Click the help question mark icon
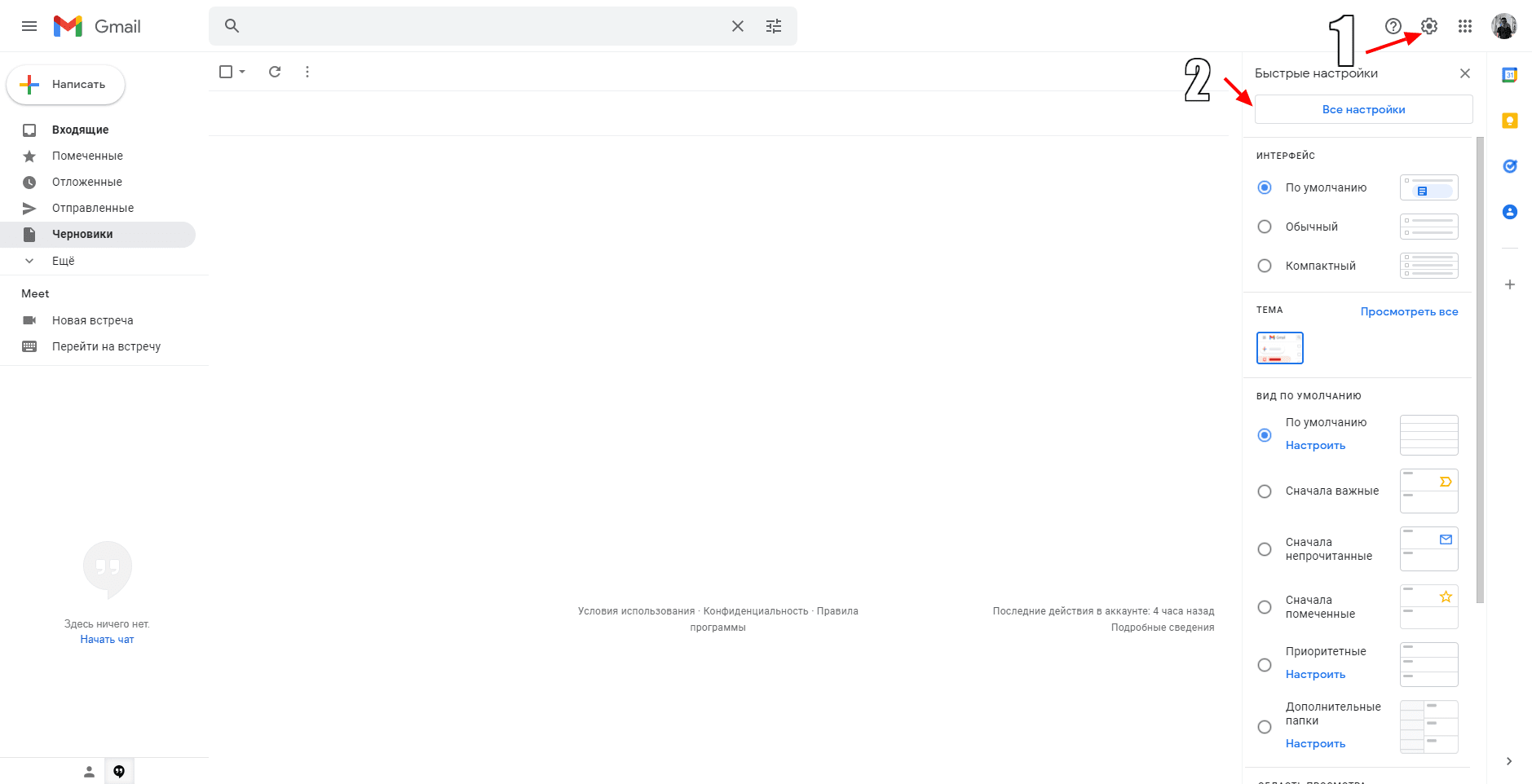This screenshot has width=1532, height=784. [x=1393, y=26]
